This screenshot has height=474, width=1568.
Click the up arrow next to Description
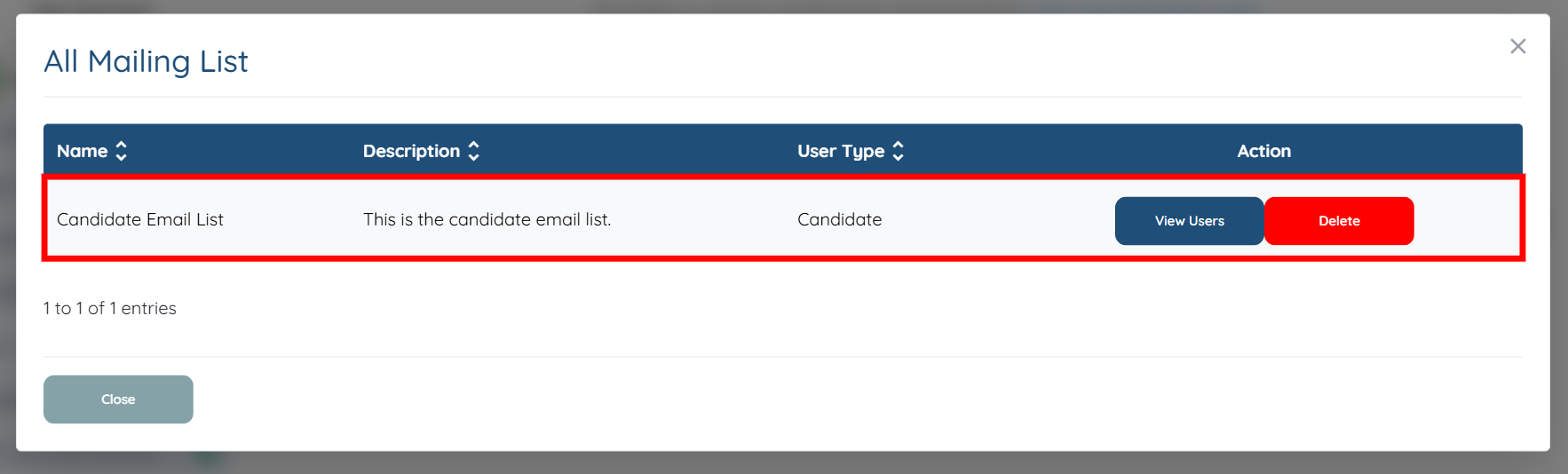pyautogui.click(x=474, y=145)
